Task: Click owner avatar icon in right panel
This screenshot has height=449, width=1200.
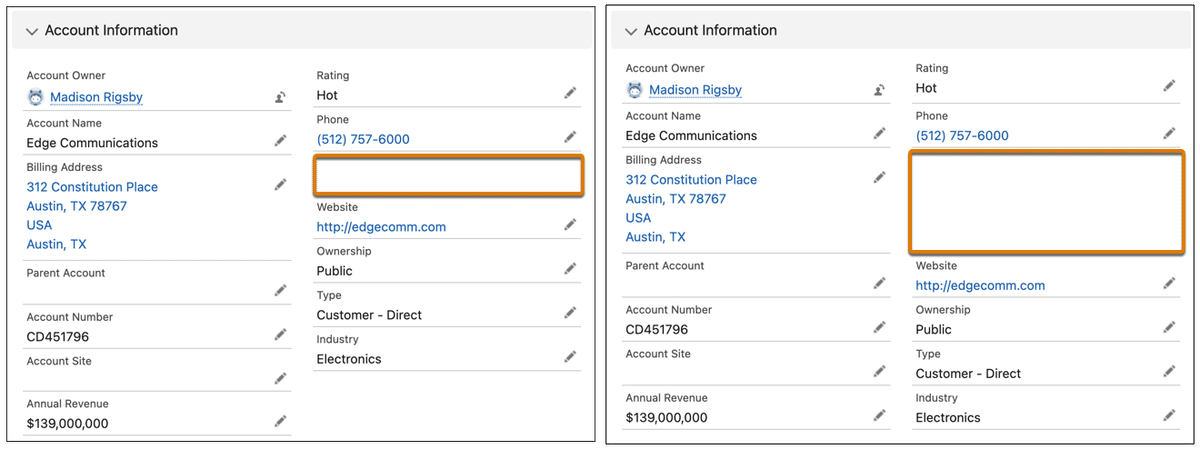Action: click(x=635, y=90)
